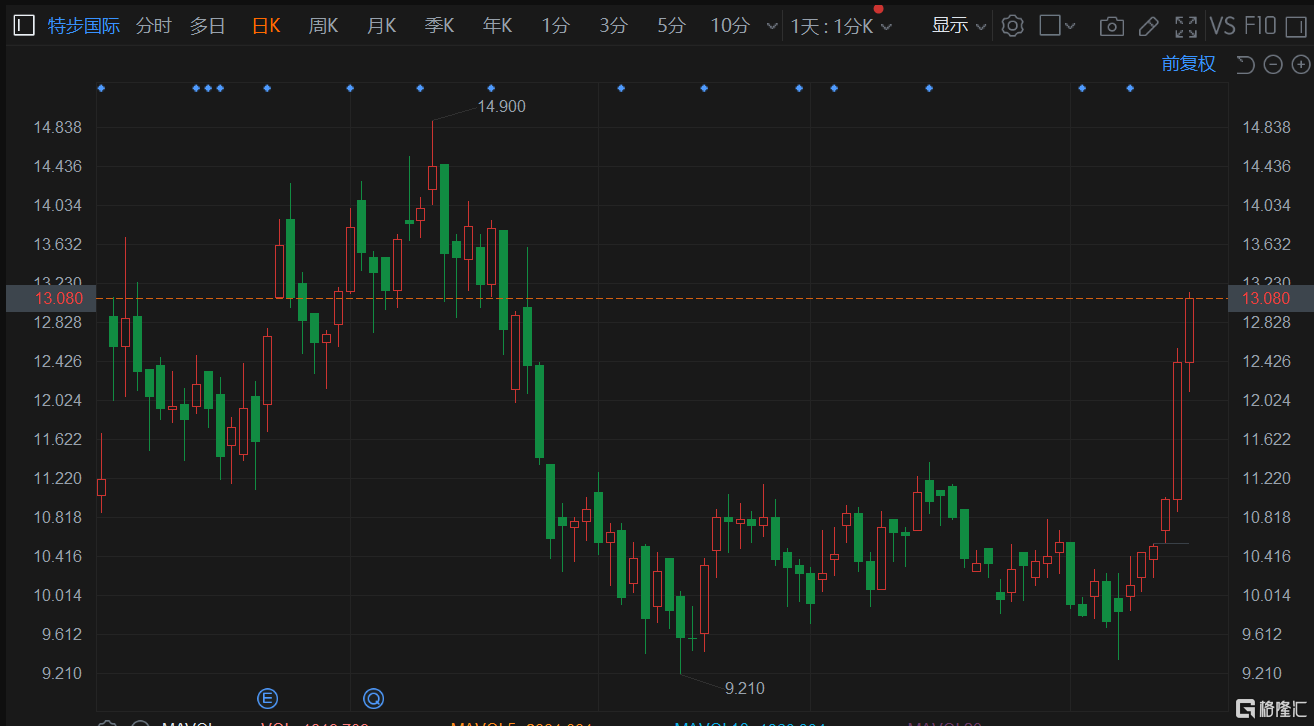Screen dimensions: 1314x726
Task: Select the drawing pencil tool
Action: [x=1149, y=26]
